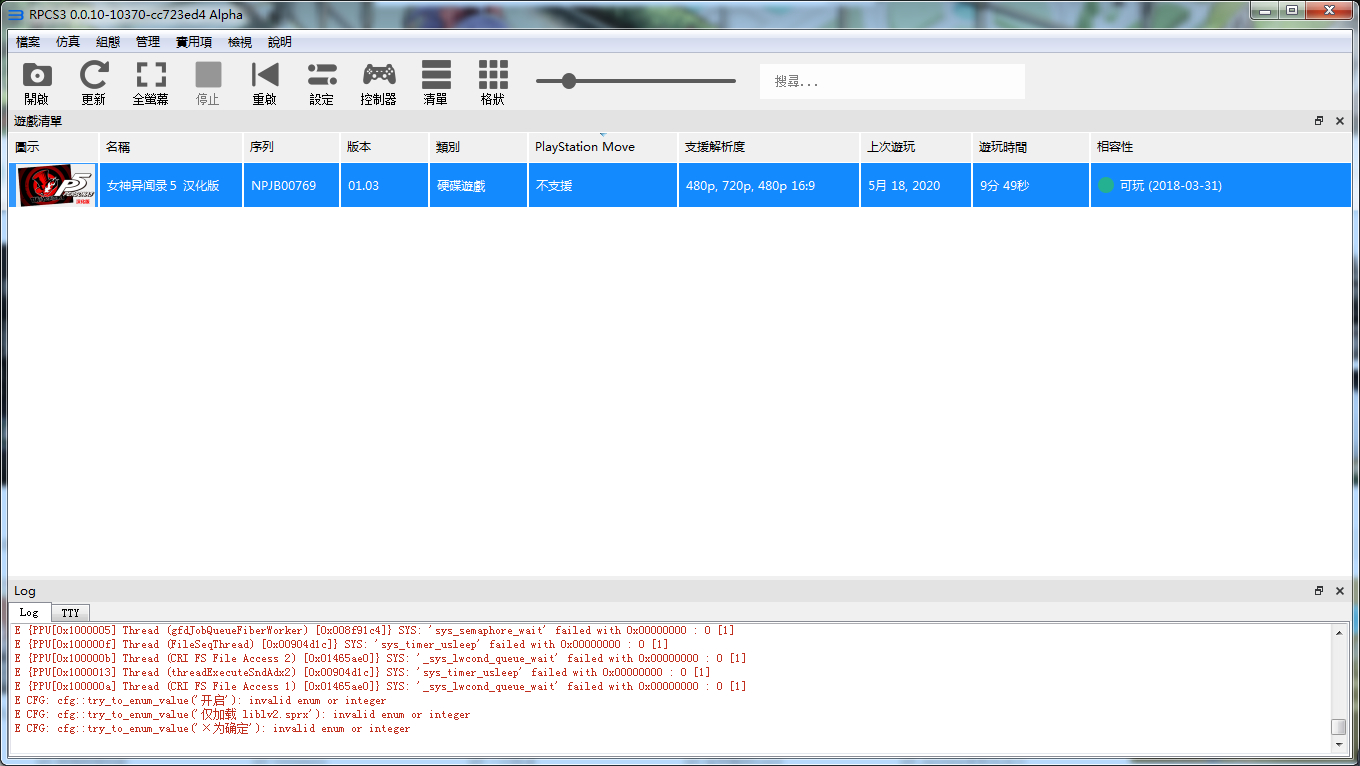This screenshot has height=766, width=1360.
Task: Click the 搜尋 search input field
Action: (x=892, y=81)
